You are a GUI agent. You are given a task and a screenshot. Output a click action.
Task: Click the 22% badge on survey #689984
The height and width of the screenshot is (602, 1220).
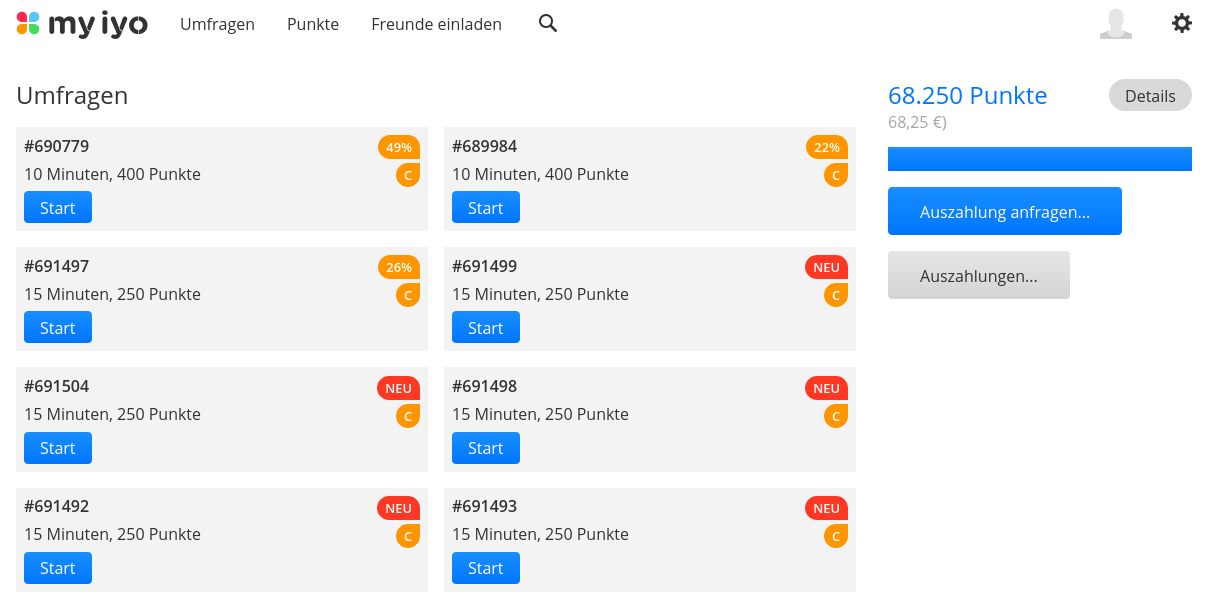click(x=827, y=147)
